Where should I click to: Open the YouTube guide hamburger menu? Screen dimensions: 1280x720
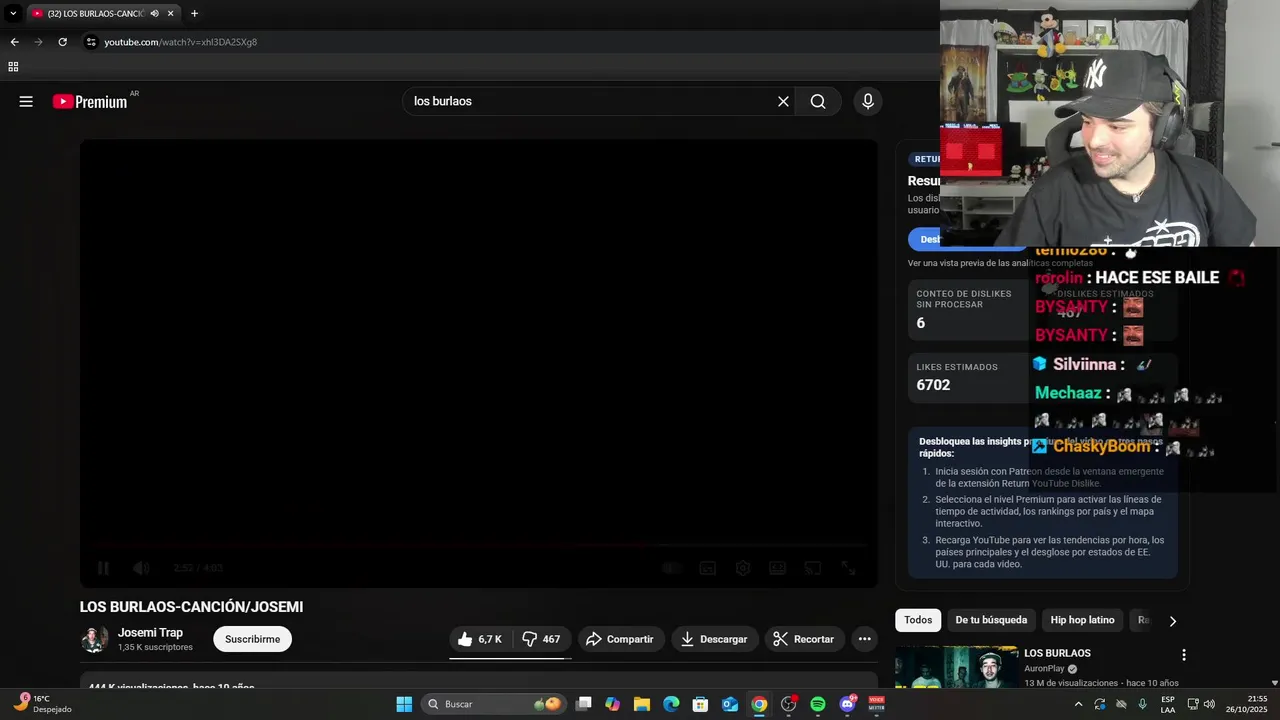pos(26,101)
